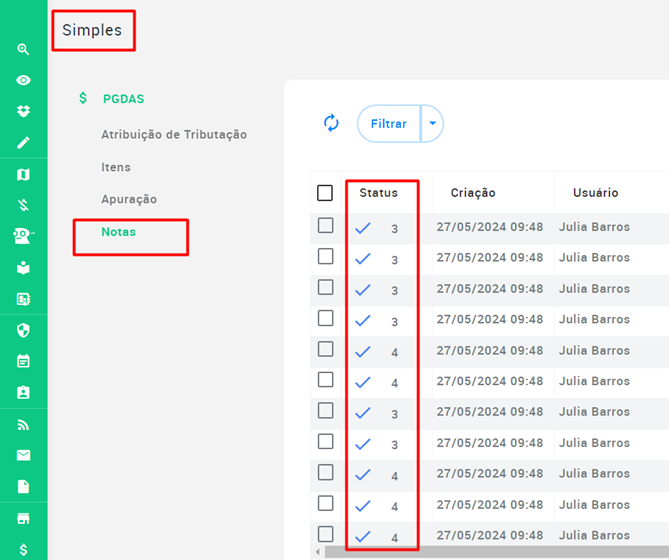Sort by the Status column header
This screenshot has width=669, height=560.
(x=378, y=193)
